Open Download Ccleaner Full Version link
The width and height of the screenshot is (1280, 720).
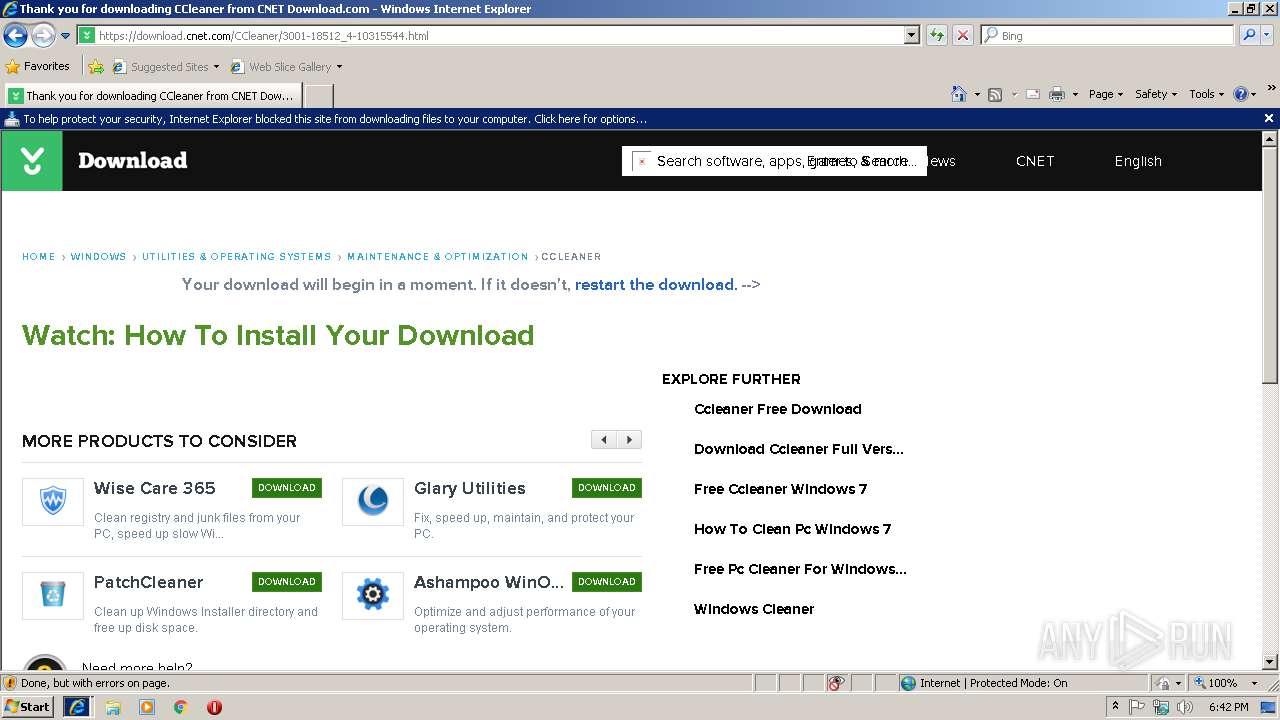click(x=798, y=449)
